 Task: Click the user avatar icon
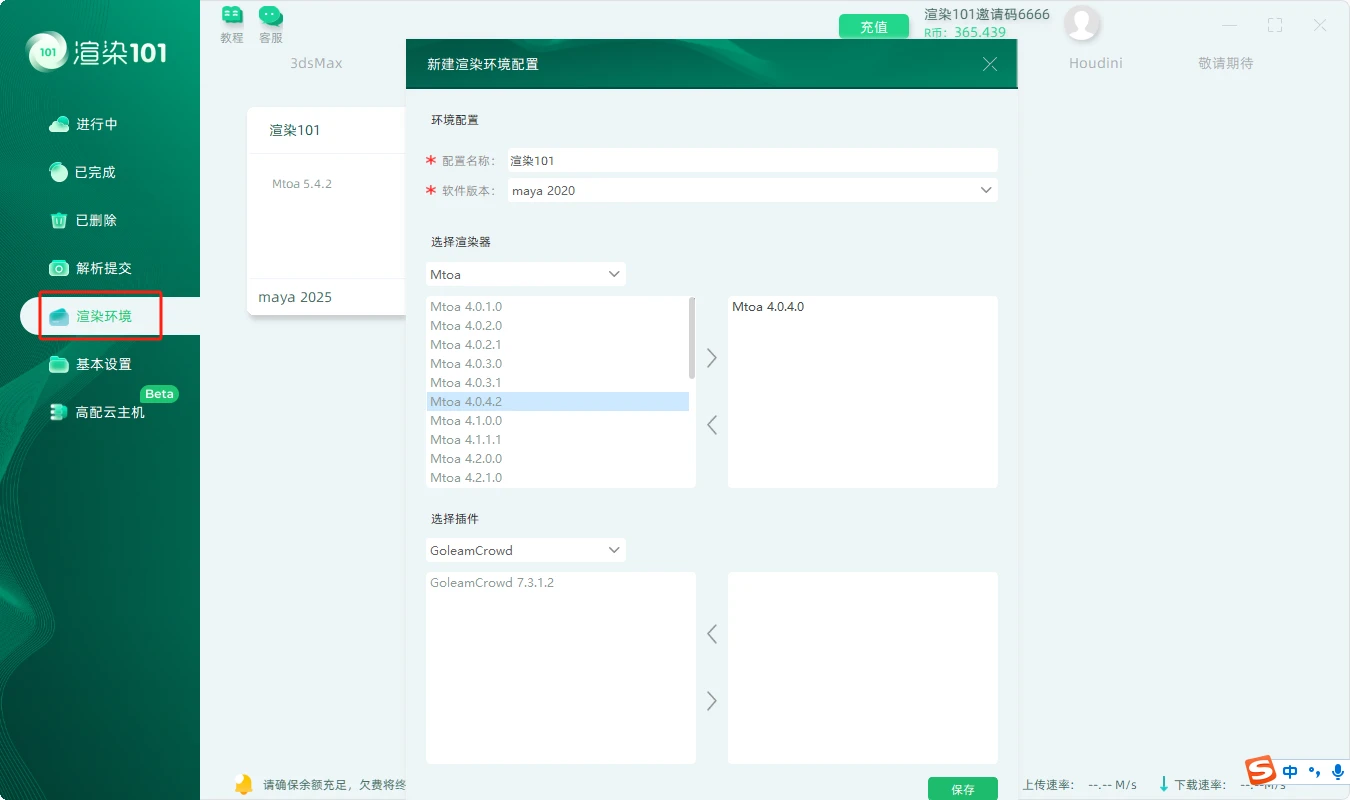pyautogui.click(x=1081, y=24)
